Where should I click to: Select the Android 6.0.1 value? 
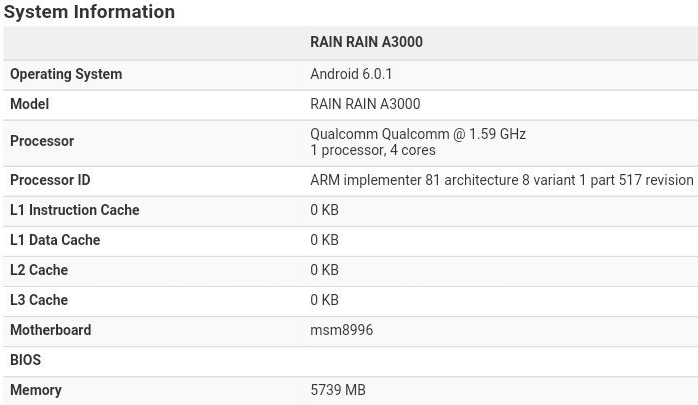point(351,74)
